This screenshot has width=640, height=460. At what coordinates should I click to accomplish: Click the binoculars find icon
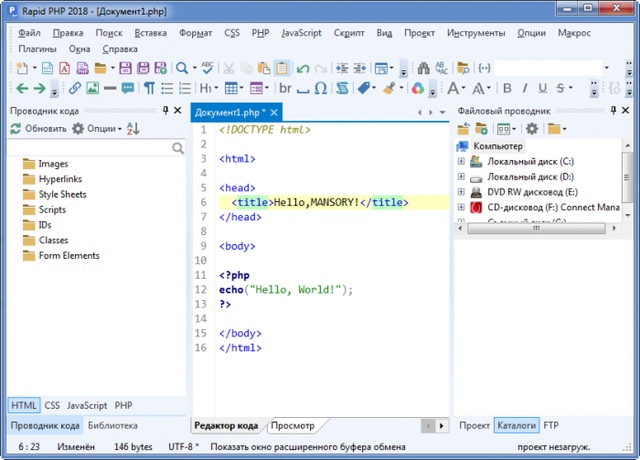422,68
